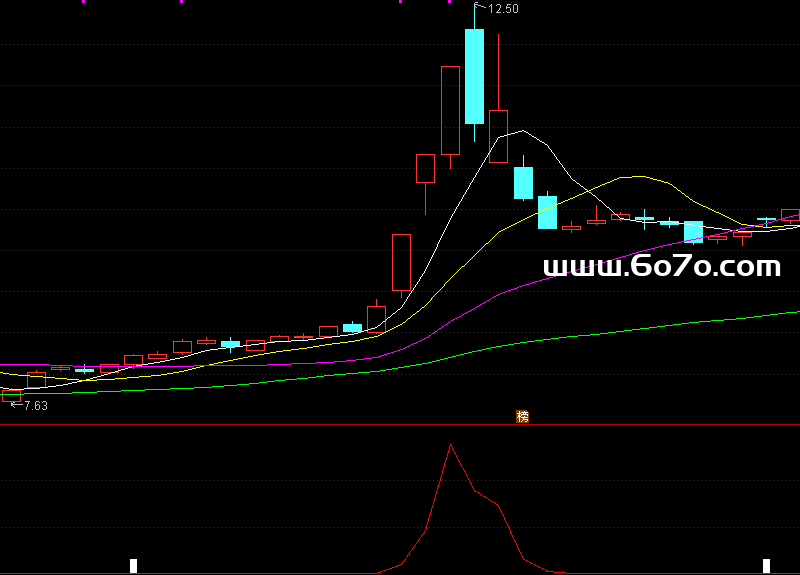The width and height of the screenshot is (800, 575).
Task: Select the right white marker at chart bottom
Action: coord(767,566)
